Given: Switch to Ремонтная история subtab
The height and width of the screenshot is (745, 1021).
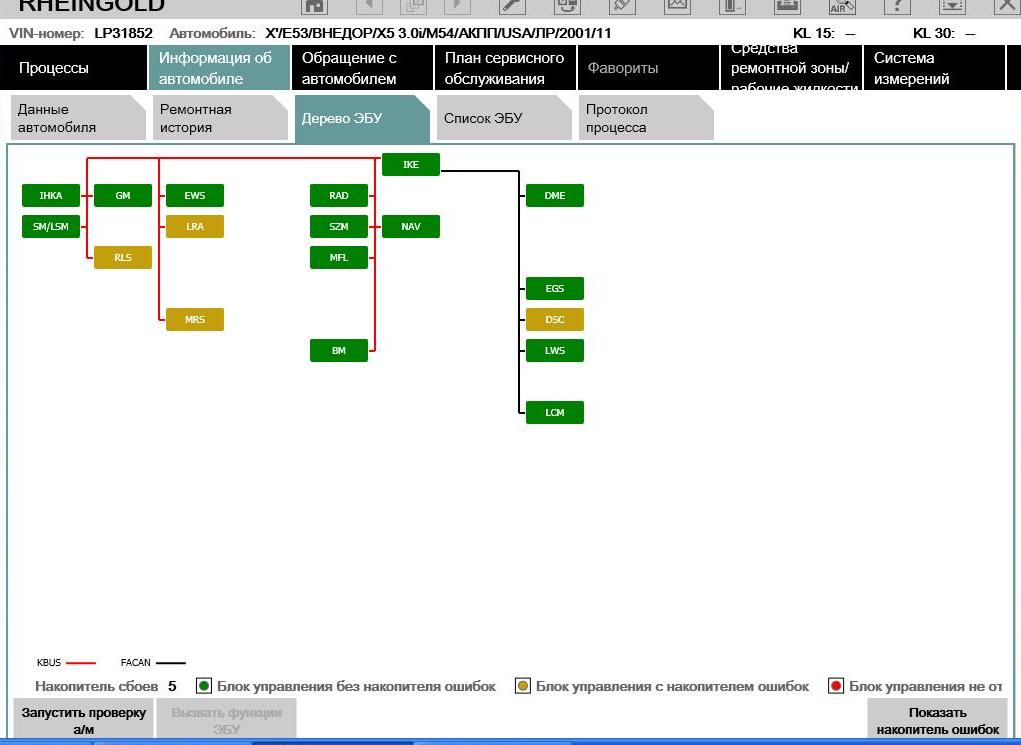Looking at the screenshot, I should pos(220,118).
